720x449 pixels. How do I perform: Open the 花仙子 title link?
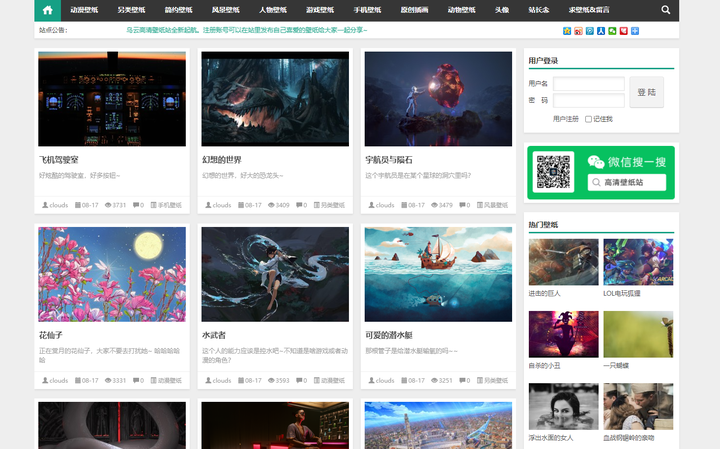point(51,335)
